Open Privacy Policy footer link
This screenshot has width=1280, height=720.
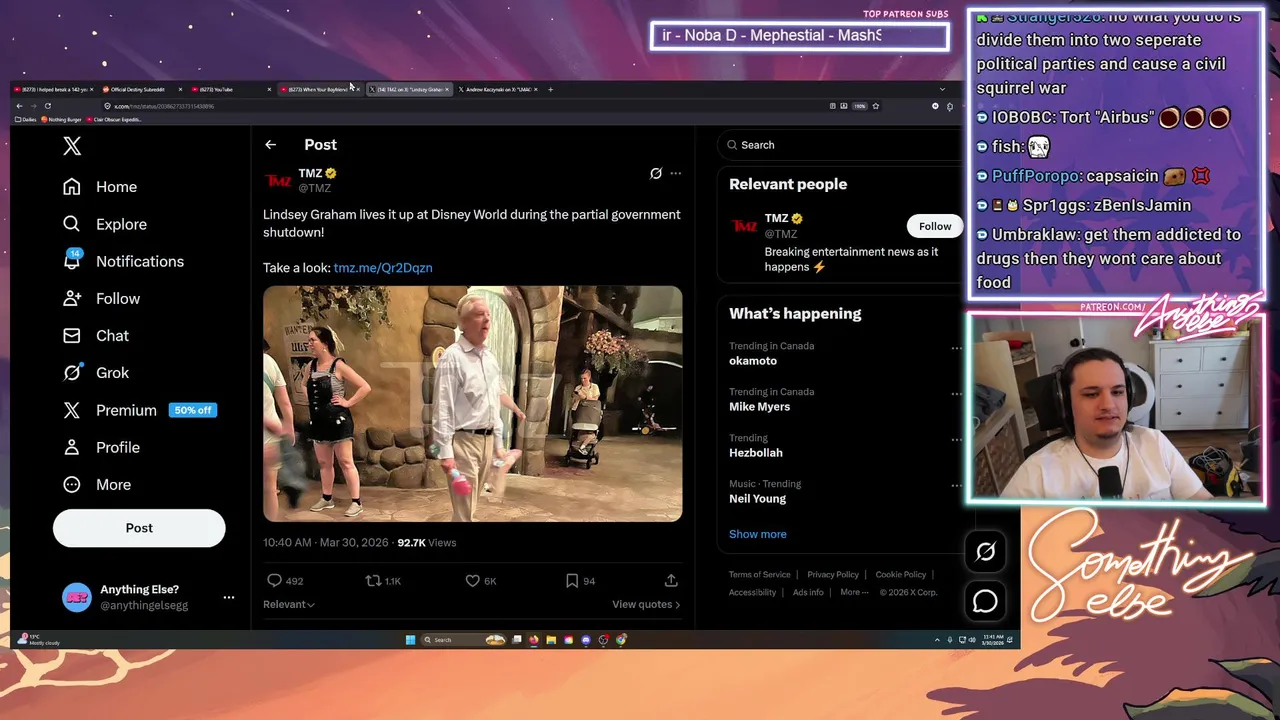(833, 575)
